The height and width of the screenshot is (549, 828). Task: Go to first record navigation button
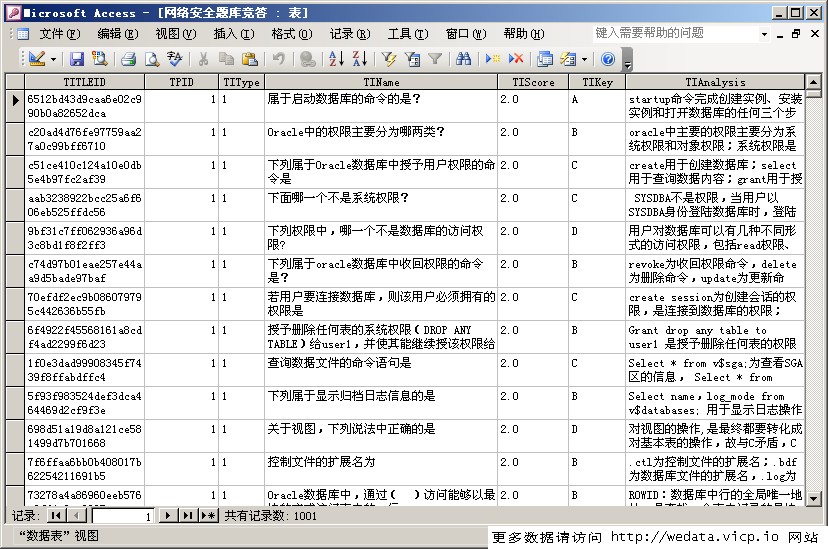(x=56, y=516)
